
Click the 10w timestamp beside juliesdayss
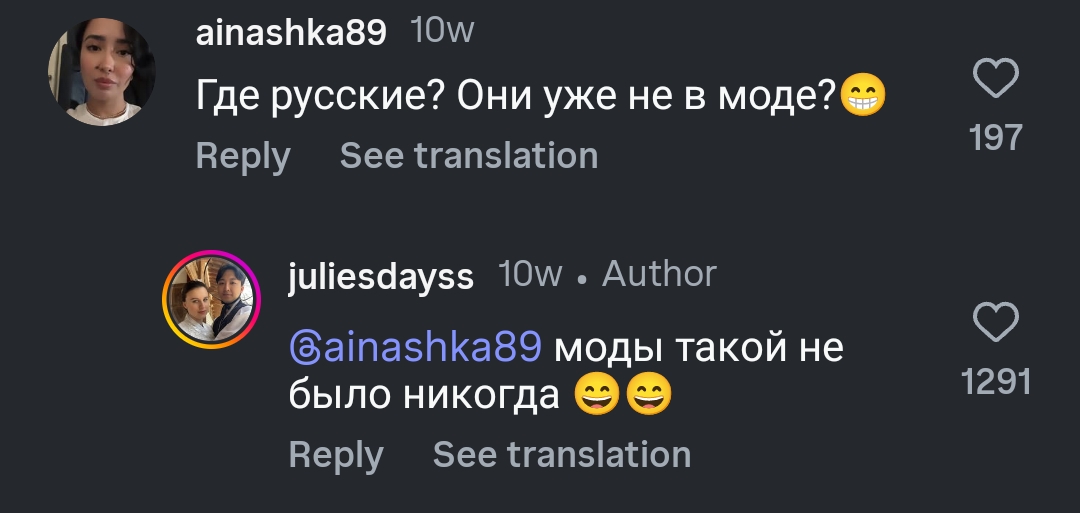tap(530, 275)
